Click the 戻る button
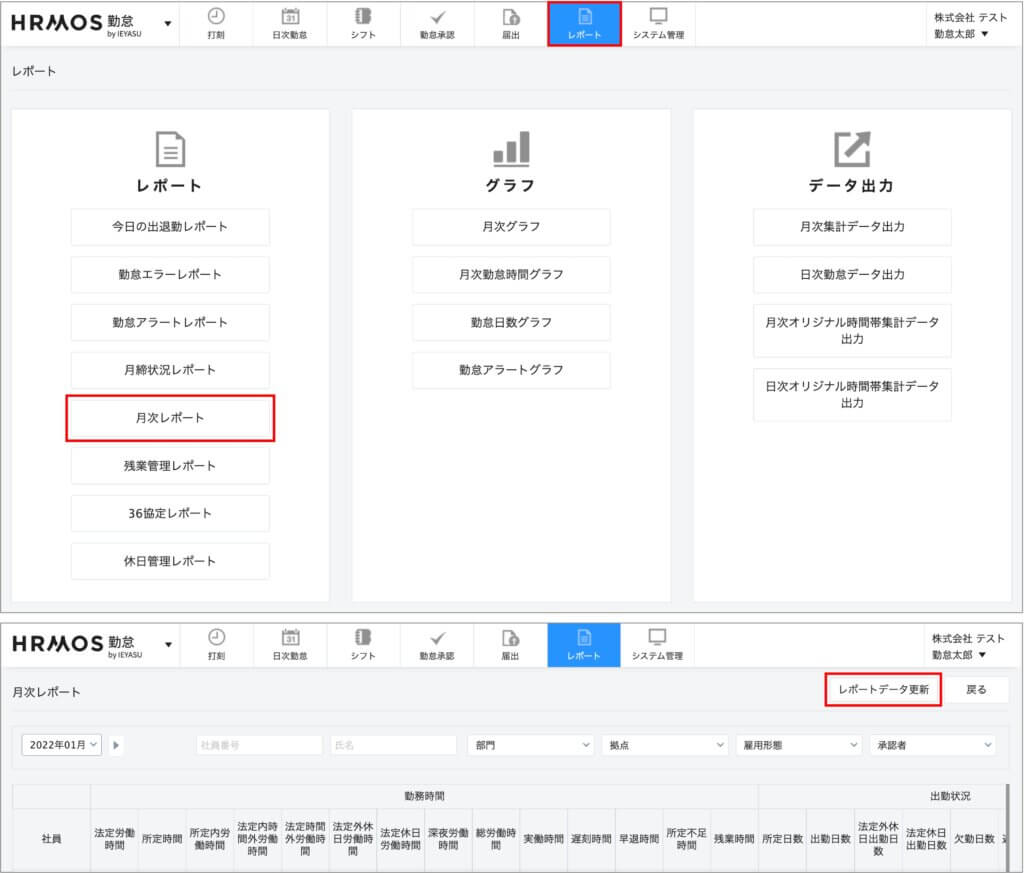1024x873 pixels. coord(976,690)
